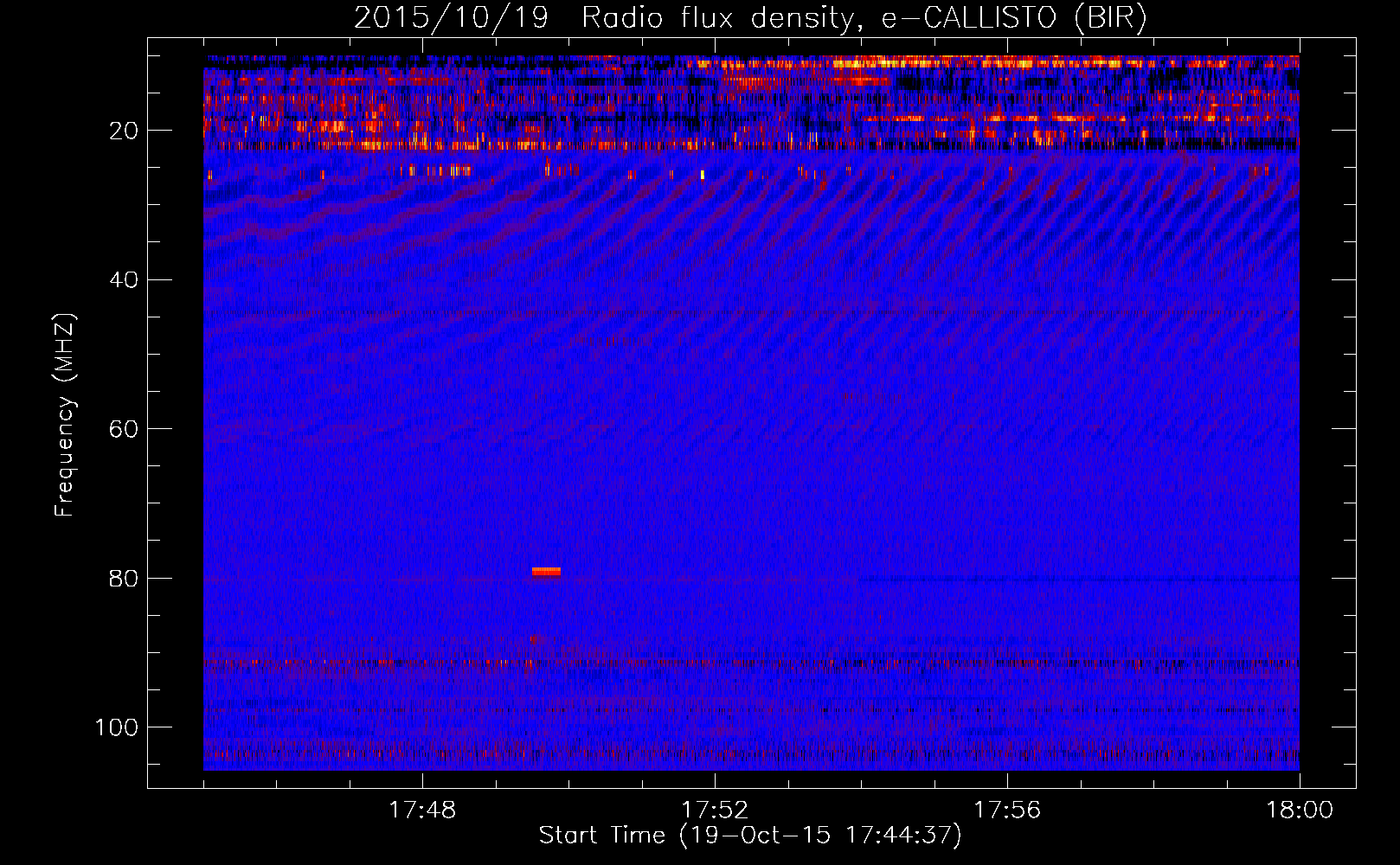Click the 60 frequency tick label
Viewport: 1400px width, 865px height.
[x=124, y=429]
